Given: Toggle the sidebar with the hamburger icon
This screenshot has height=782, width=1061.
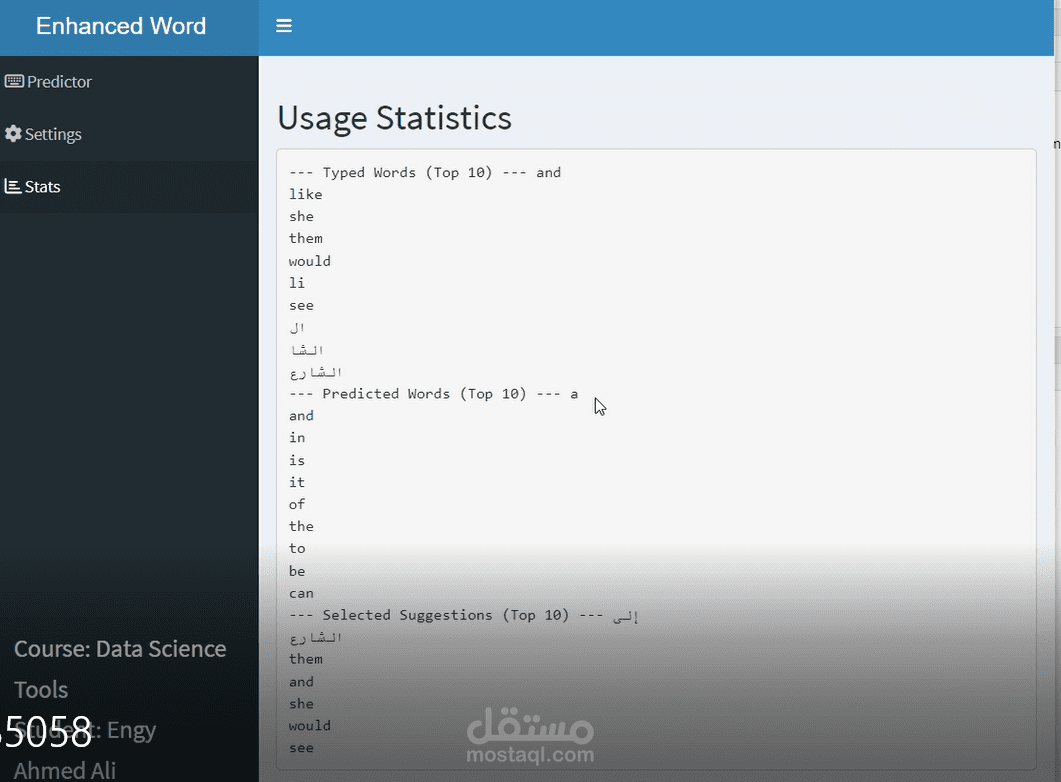Looking at the screenshot, I should [284, 26].
